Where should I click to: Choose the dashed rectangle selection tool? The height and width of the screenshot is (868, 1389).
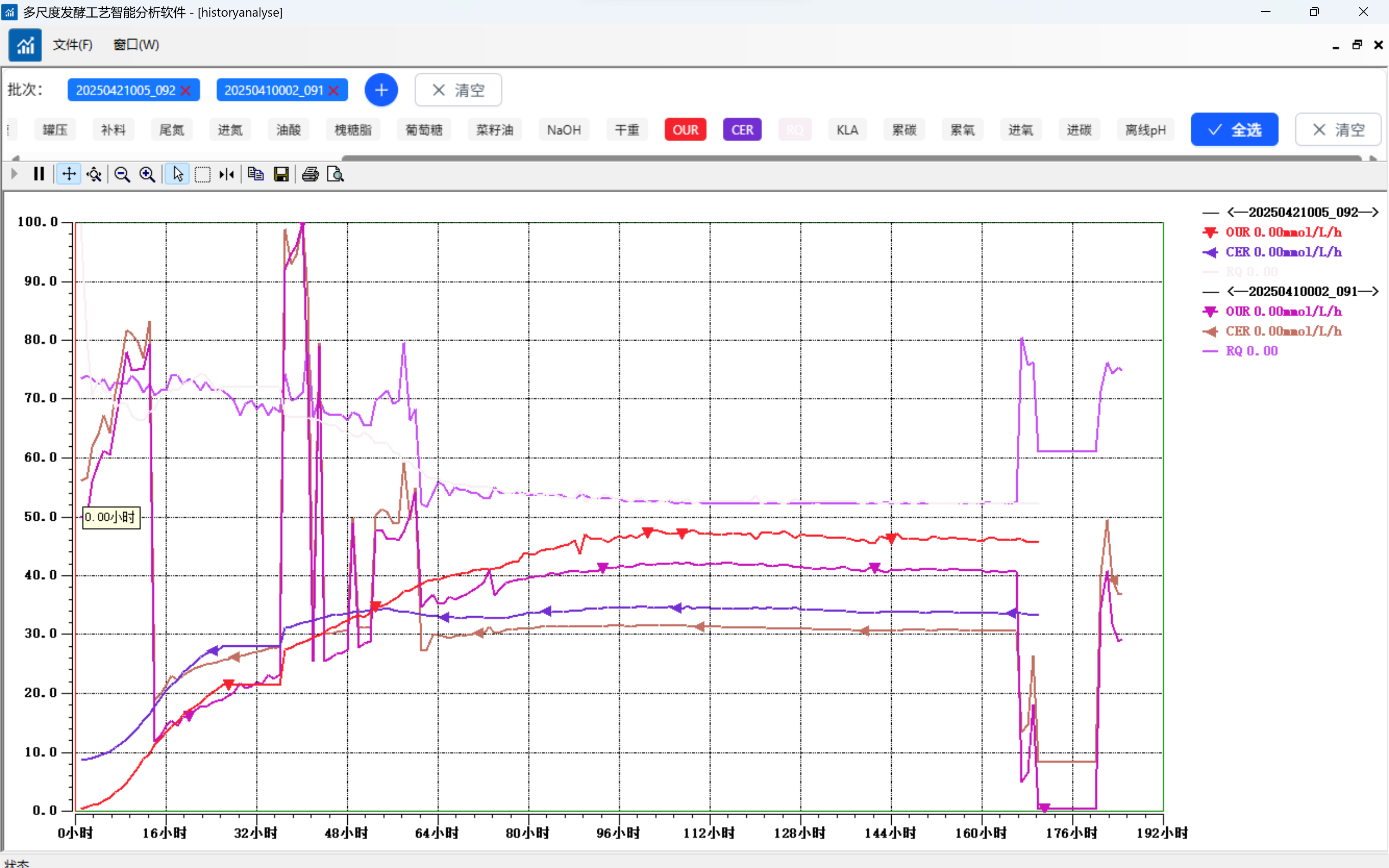click(x=203, y=174)
